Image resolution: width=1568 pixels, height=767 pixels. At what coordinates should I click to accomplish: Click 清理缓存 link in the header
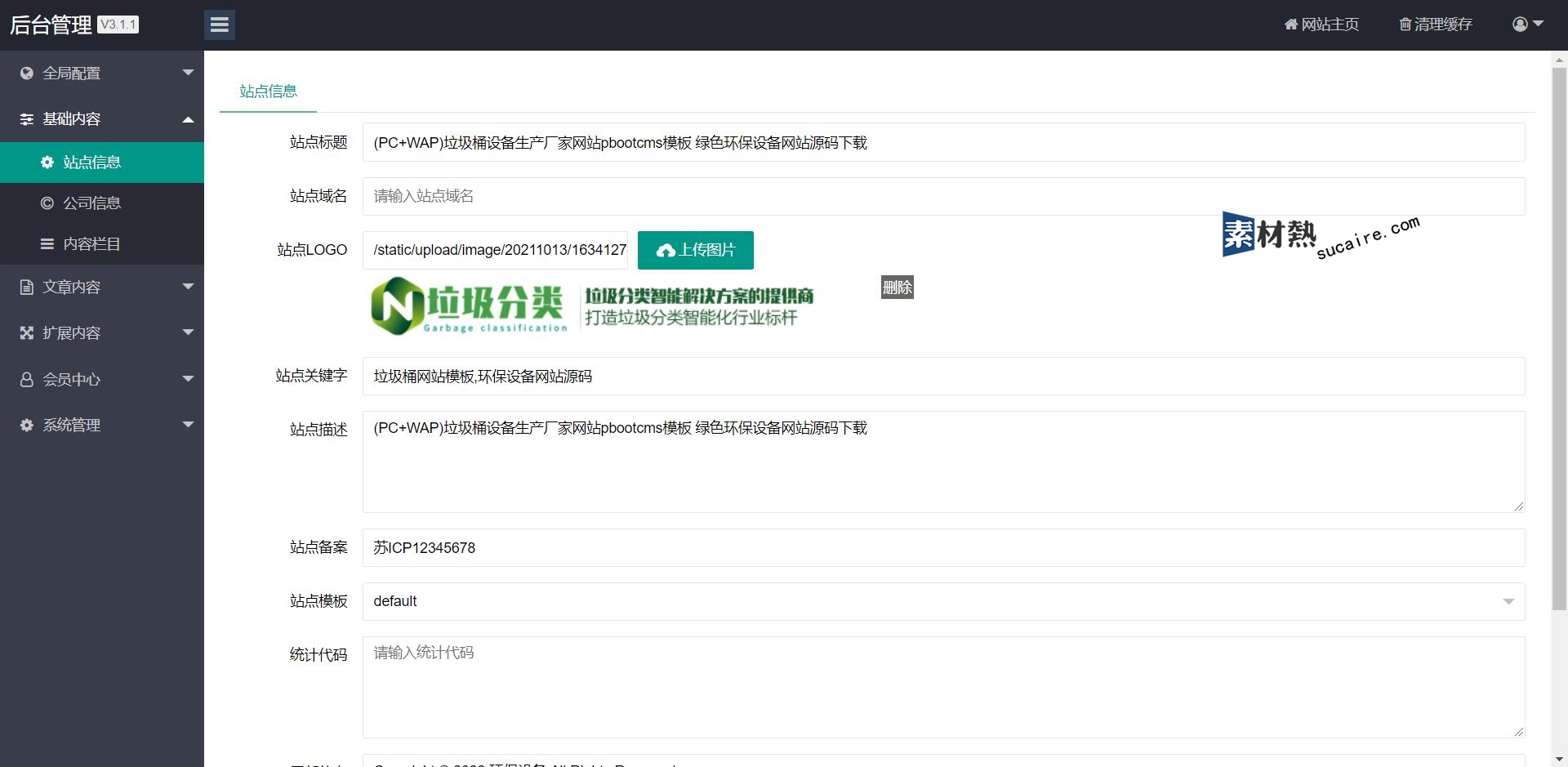pyautogui.click(x=1436, y=25)
